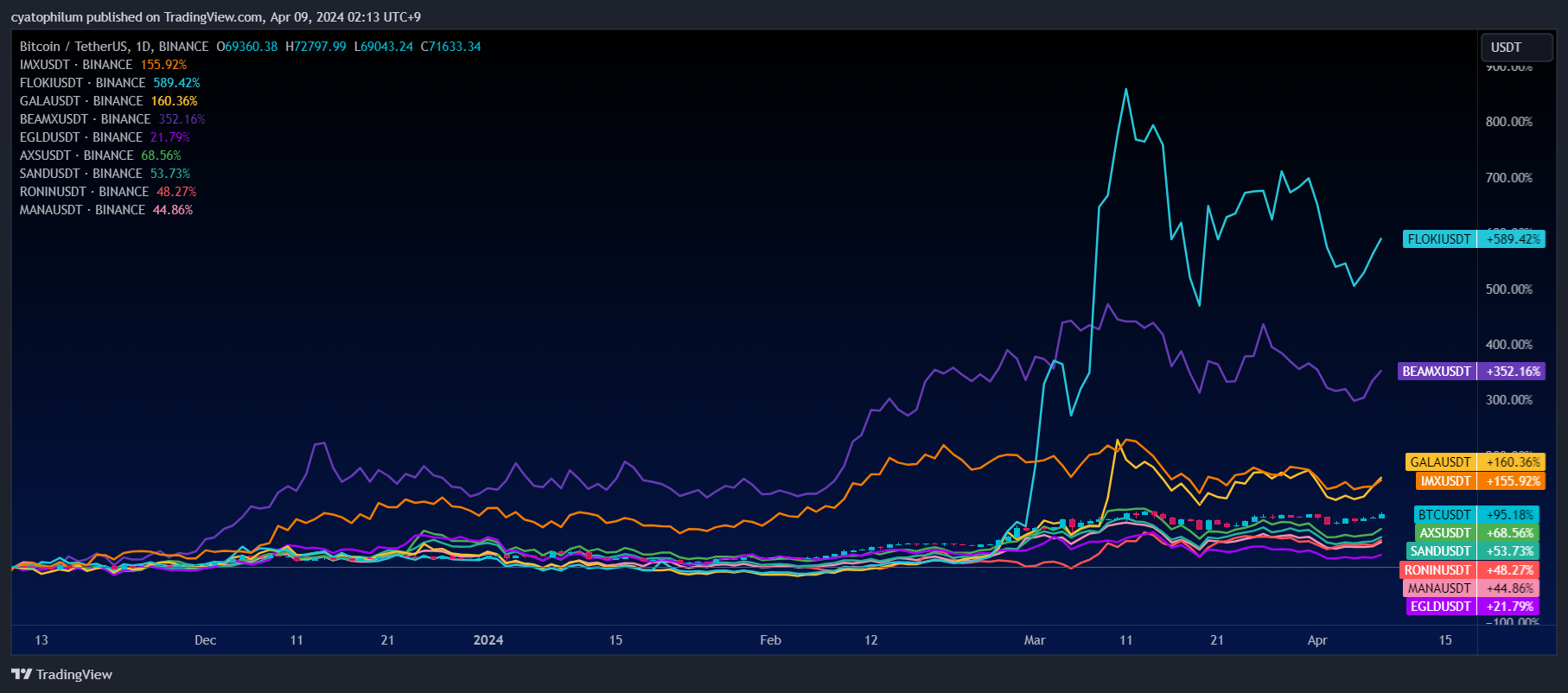
Task: Select RONINUSDT · BINANCE legend row
Action: (x=108, y=192)
